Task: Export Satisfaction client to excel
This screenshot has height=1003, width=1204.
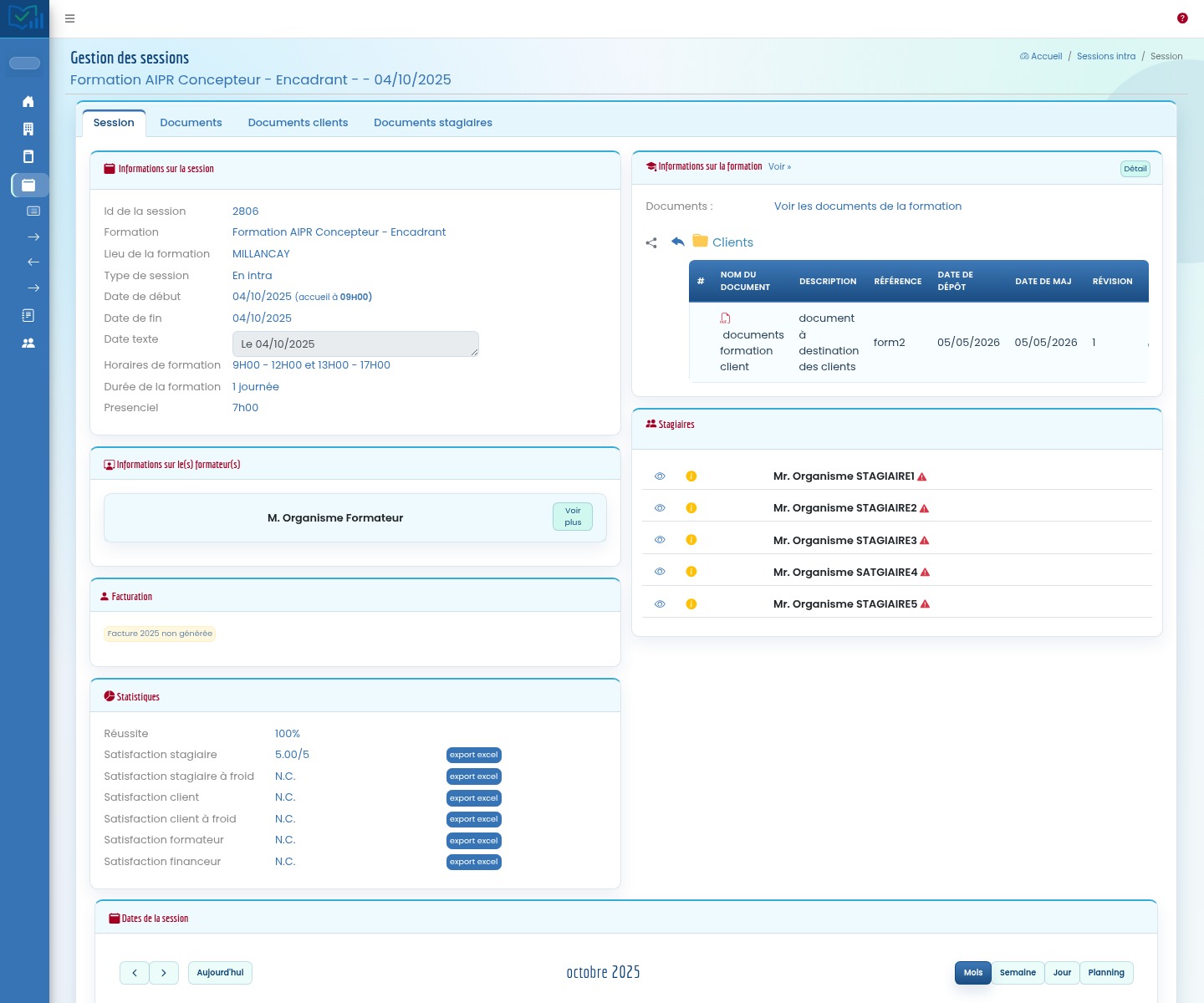Action: [x=474, y=798]
